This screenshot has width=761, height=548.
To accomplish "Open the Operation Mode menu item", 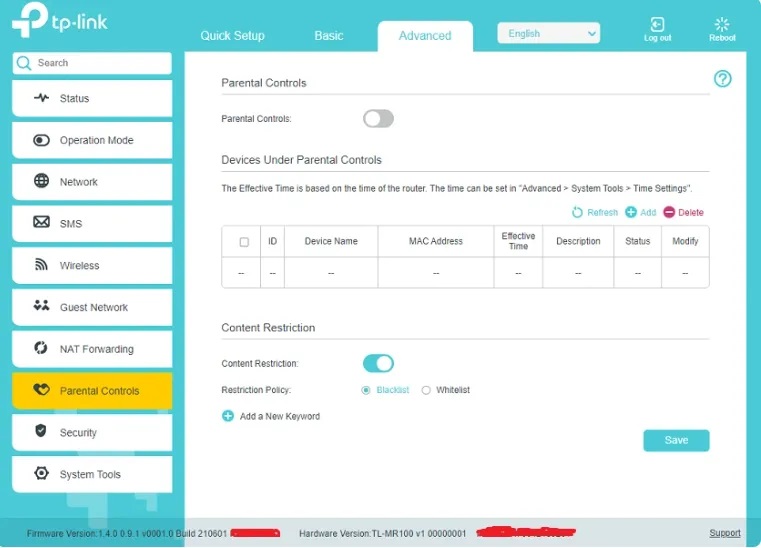I will (x=92, y=140).
